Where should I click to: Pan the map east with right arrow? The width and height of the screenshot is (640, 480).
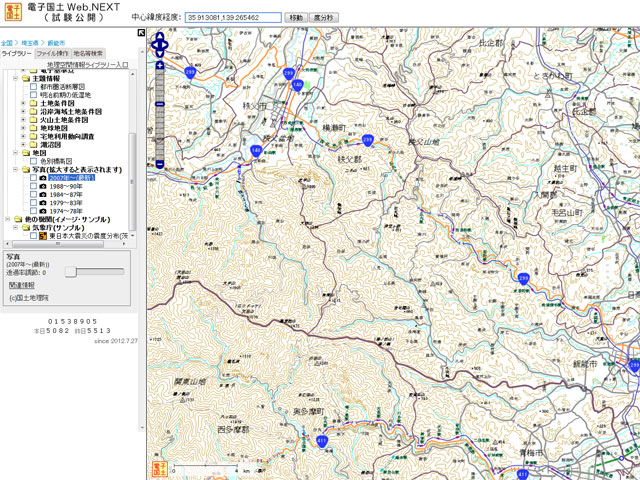click(168, 47)
